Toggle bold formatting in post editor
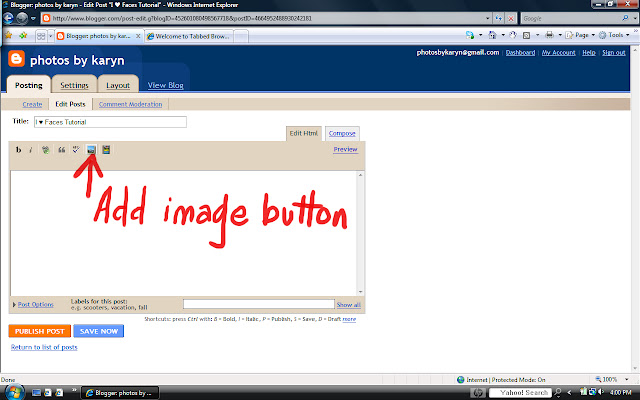This screenshot has width=640, height=400. pyautogui.click(x=18, y=150)
